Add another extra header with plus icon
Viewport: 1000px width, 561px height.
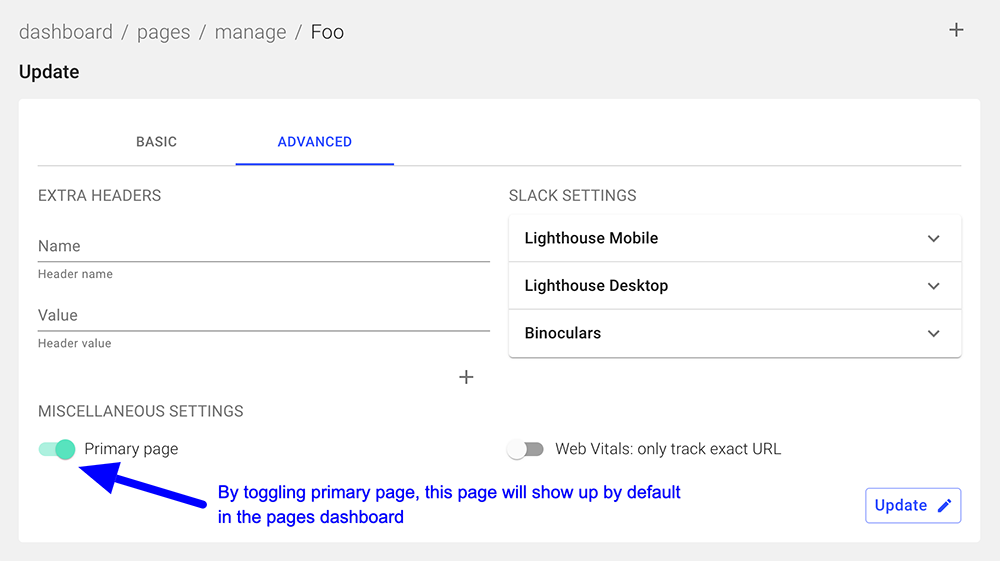pos(466,377)
